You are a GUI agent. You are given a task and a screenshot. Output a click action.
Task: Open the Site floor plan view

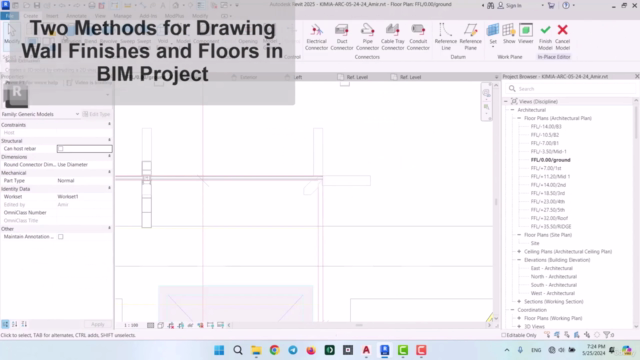[x=535, y=243]
